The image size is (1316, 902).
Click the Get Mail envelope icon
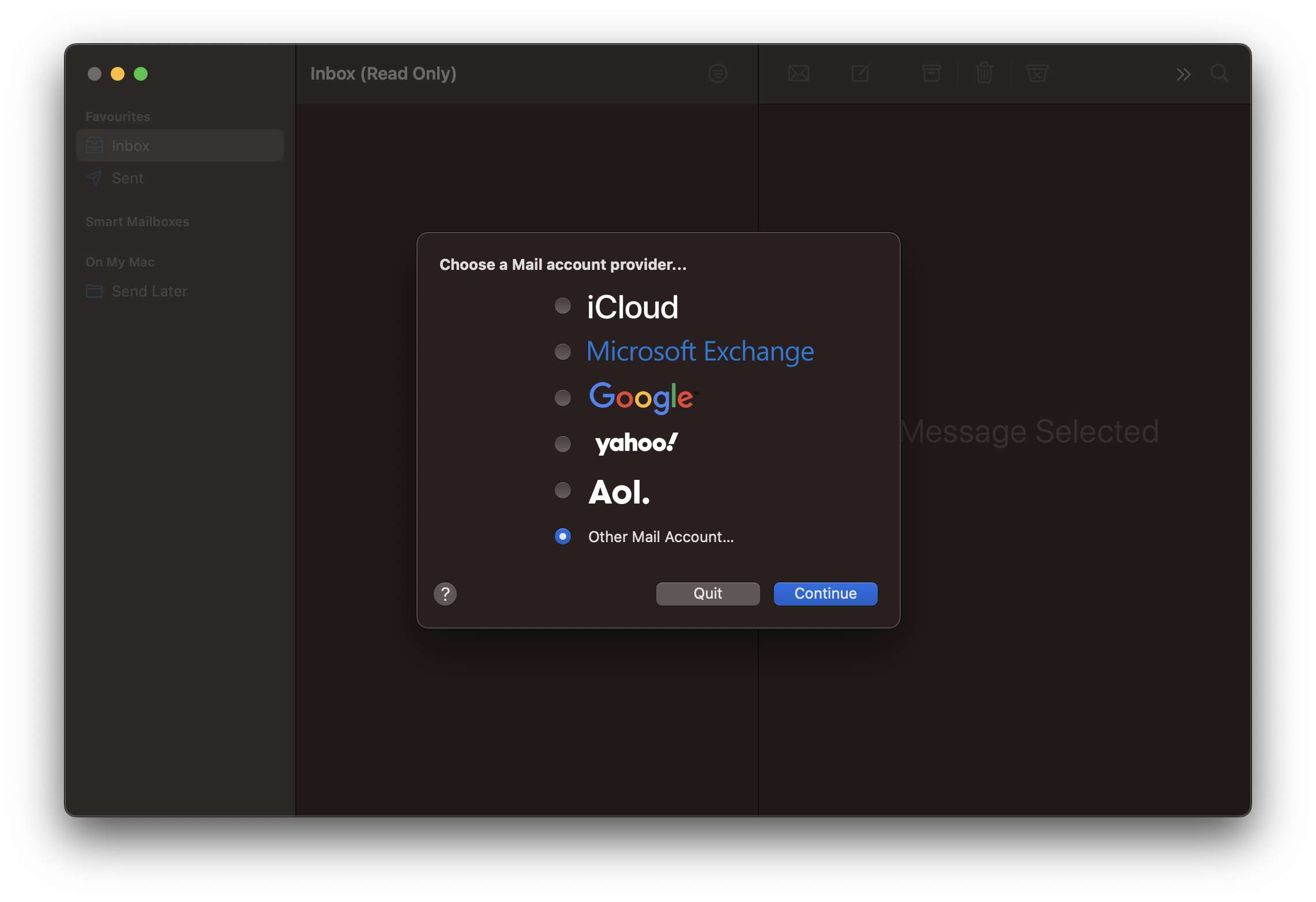(x=798, y=73)
